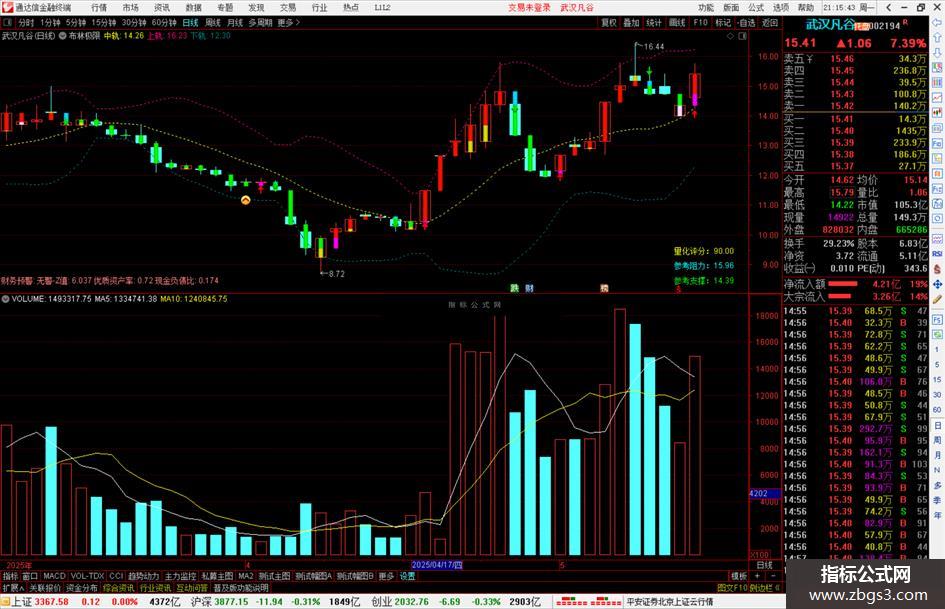Click the orange caret signal marker on chart
The width and height of the screenshot is (945, 609).
[245, 200]
